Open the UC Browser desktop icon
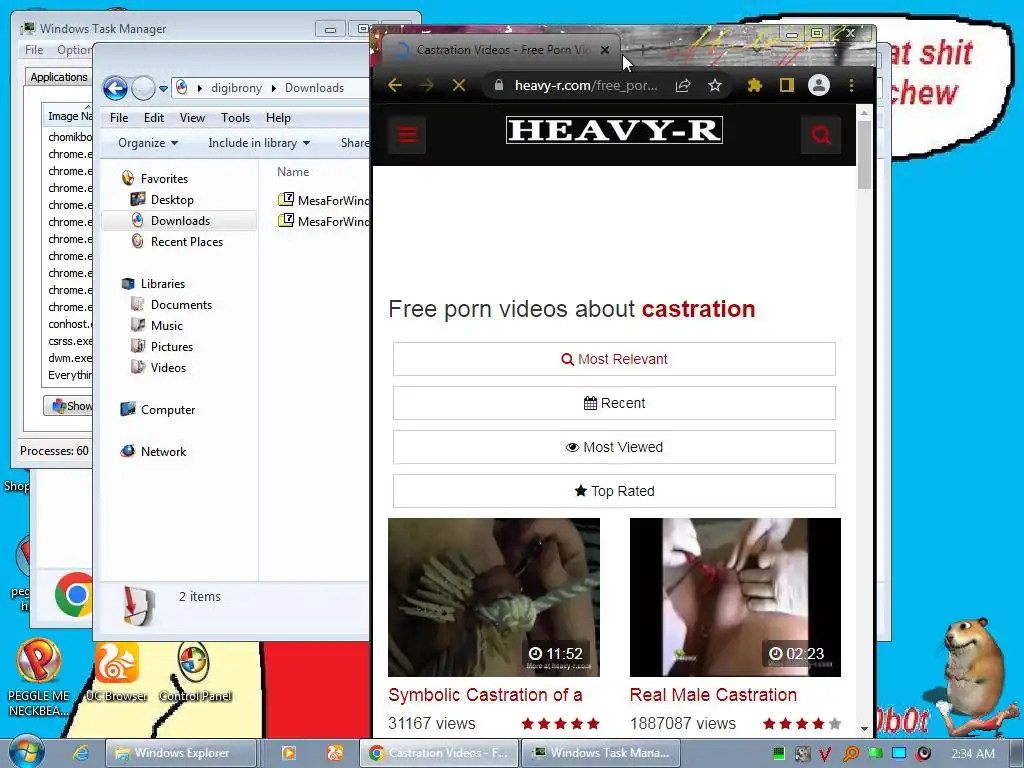This screenshot has height=768, width=1024. tap(117, 673)
